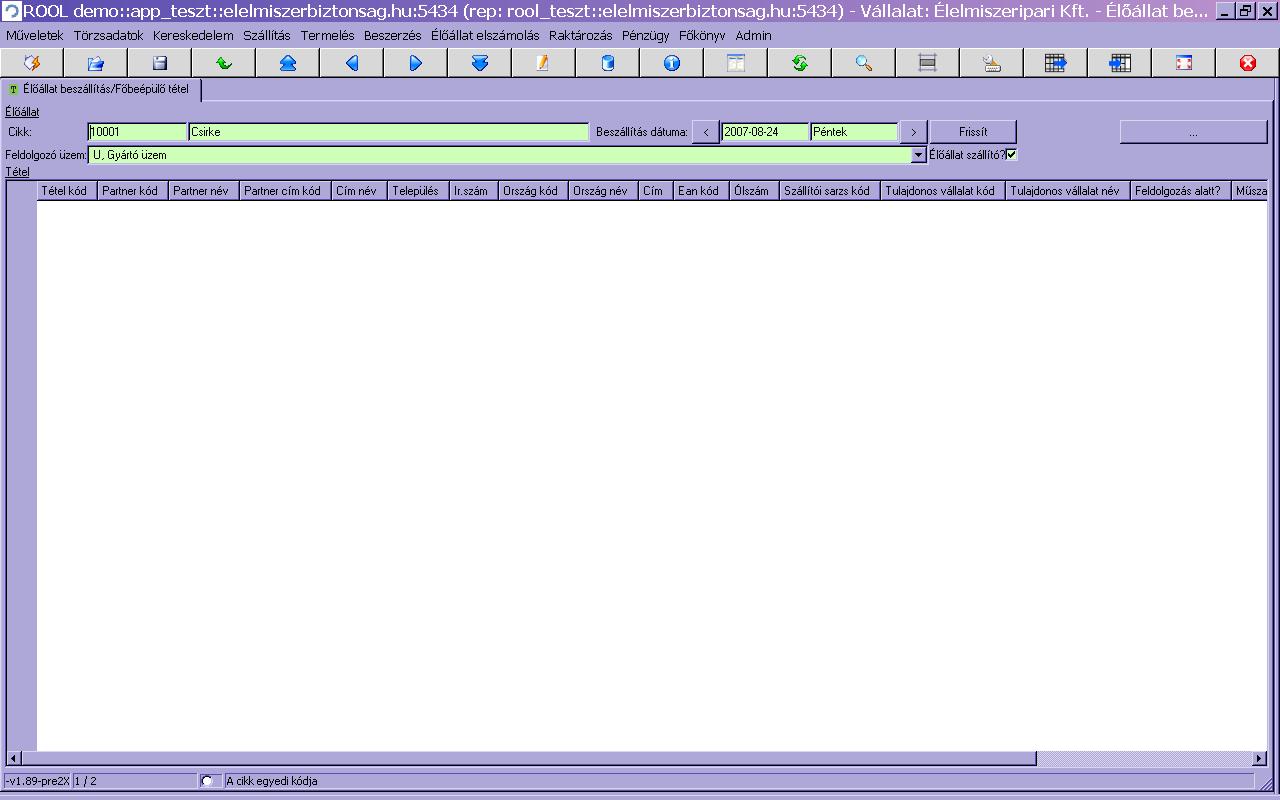Toggle the radio indicator in status bar
1280x800 pixels.
point(207,781)
